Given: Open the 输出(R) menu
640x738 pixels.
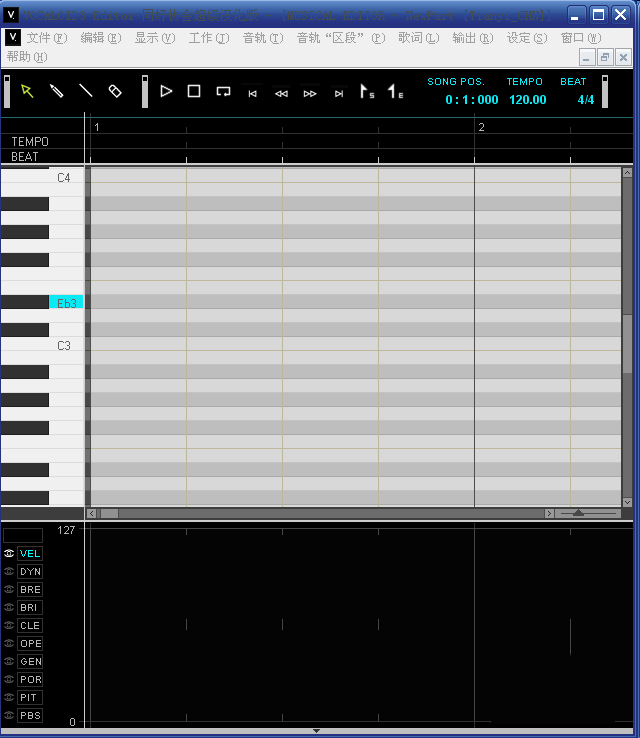Looking at the screenshot, I should [472, 38].
